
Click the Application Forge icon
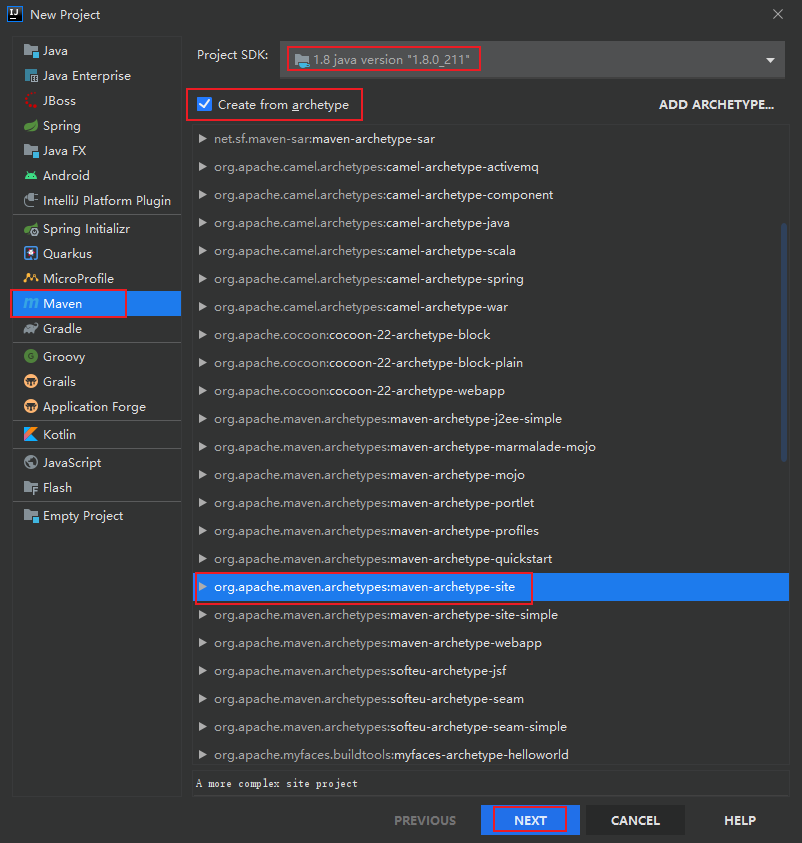coord(31,406)
